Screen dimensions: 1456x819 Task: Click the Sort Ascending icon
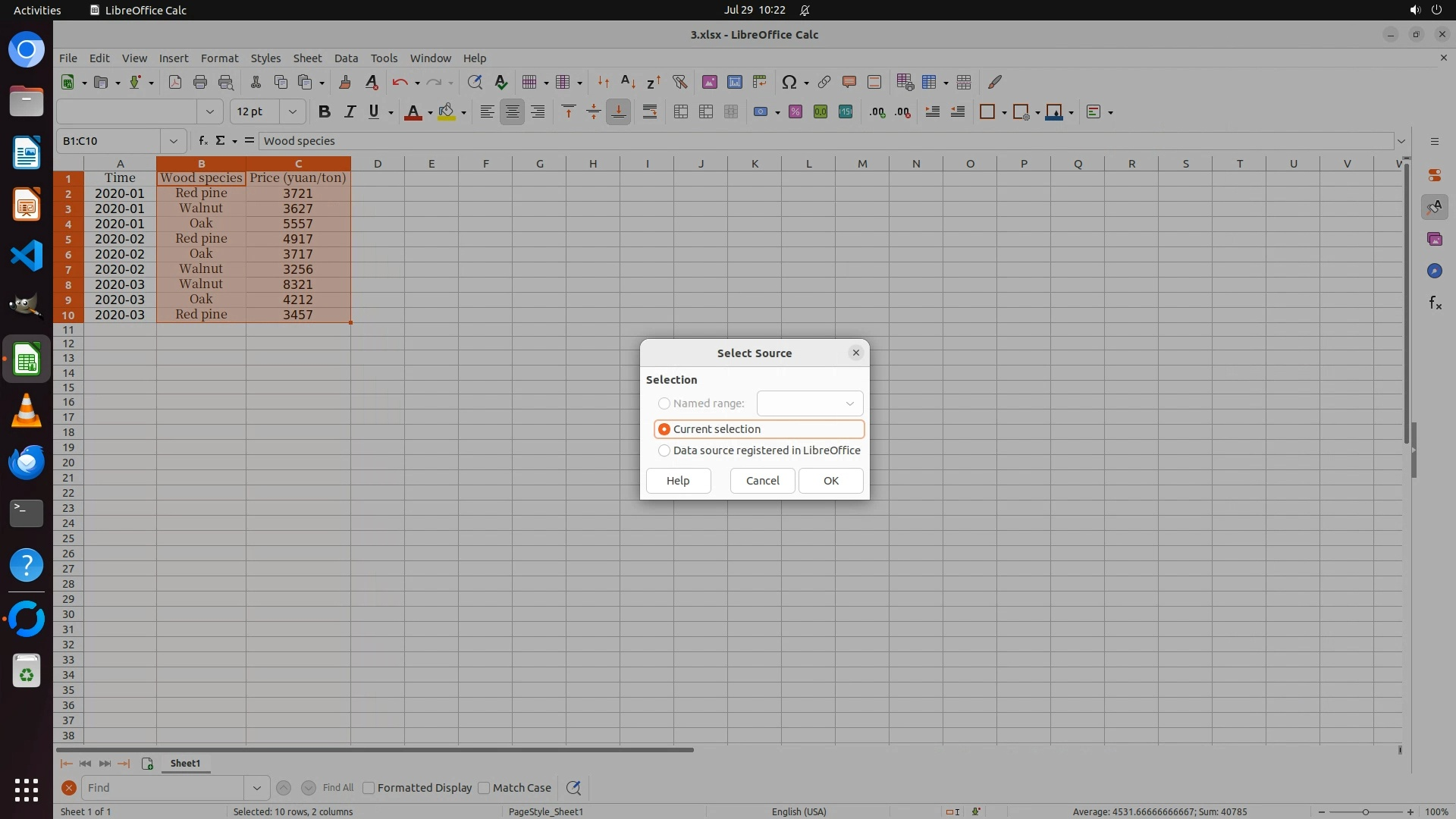(628, 82)
